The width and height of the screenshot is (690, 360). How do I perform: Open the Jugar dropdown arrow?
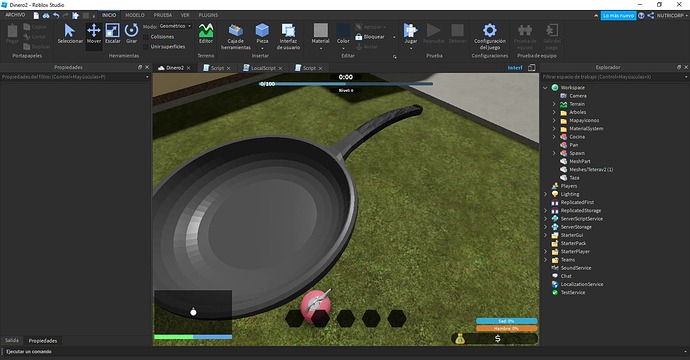[411, 48]
